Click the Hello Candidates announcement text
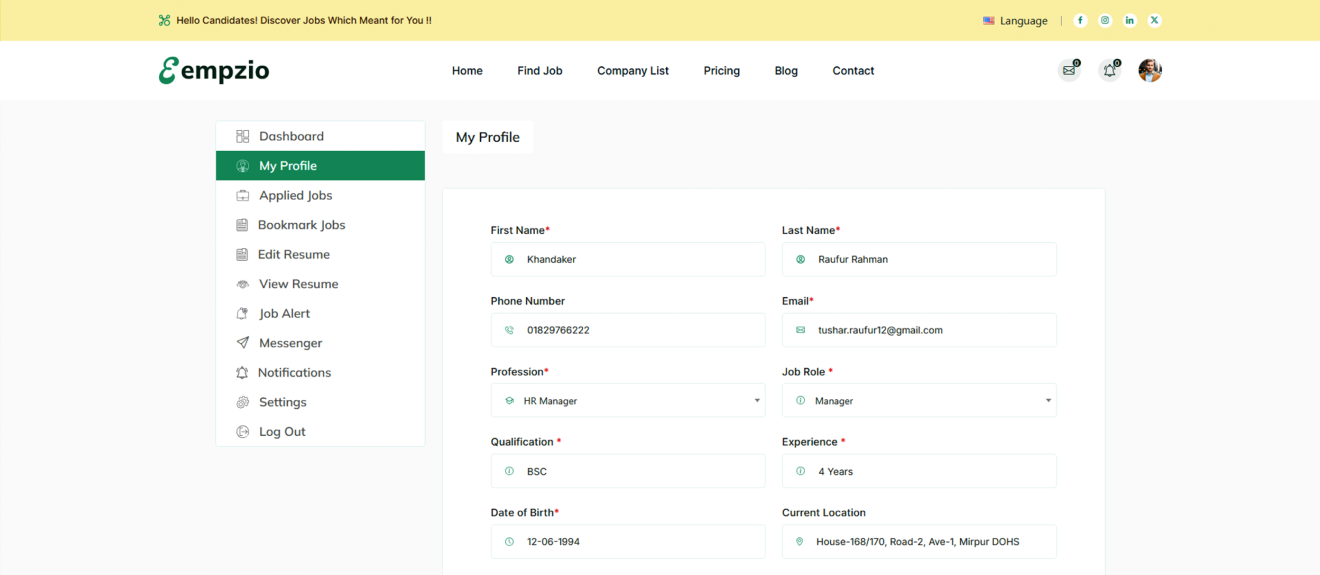Image resolution: width=1320 pixels, height=575 pixels. (304, 20)
